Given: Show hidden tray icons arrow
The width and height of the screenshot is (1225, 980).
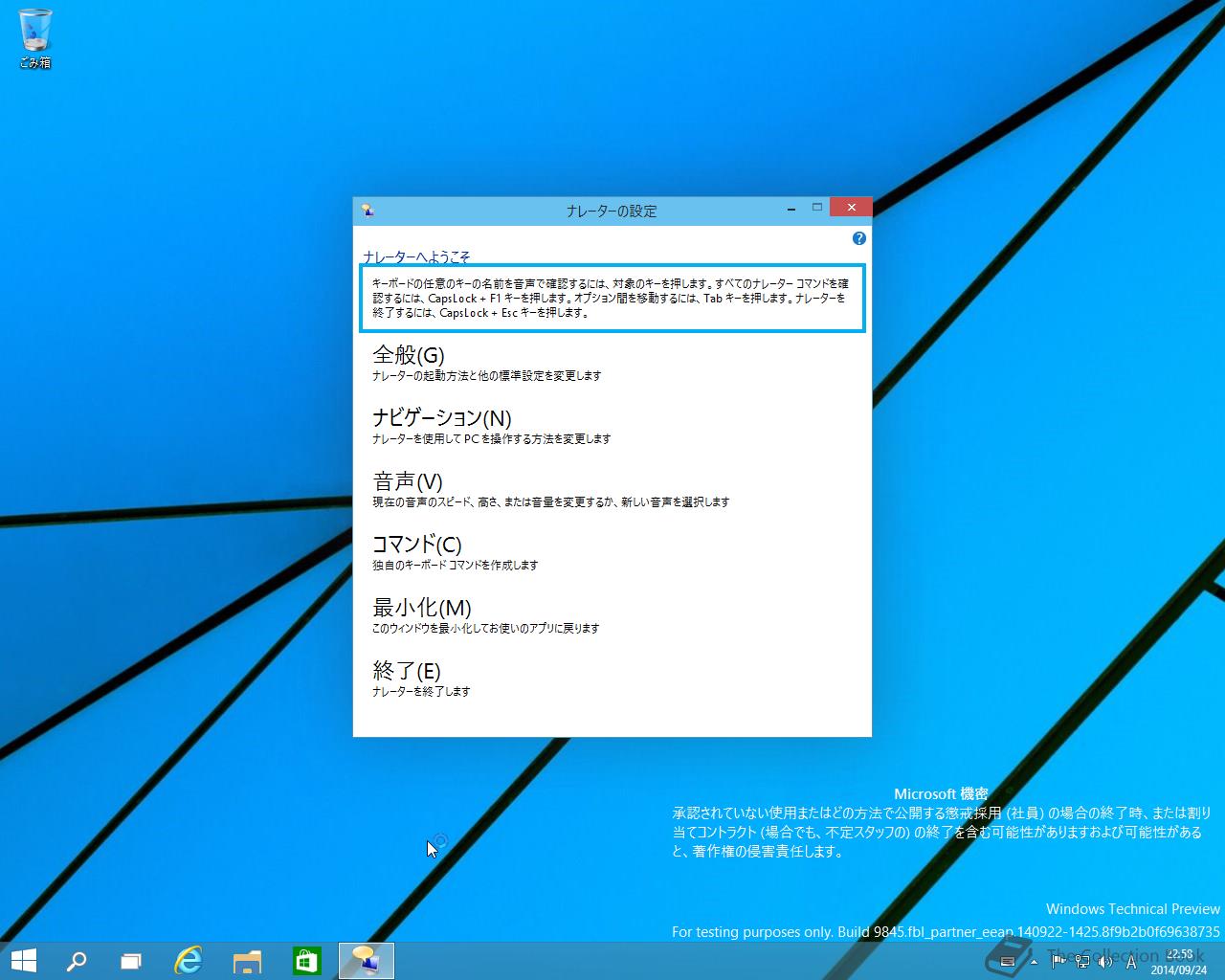Looking at the screenshot, I should click(x=1035, y=962).
